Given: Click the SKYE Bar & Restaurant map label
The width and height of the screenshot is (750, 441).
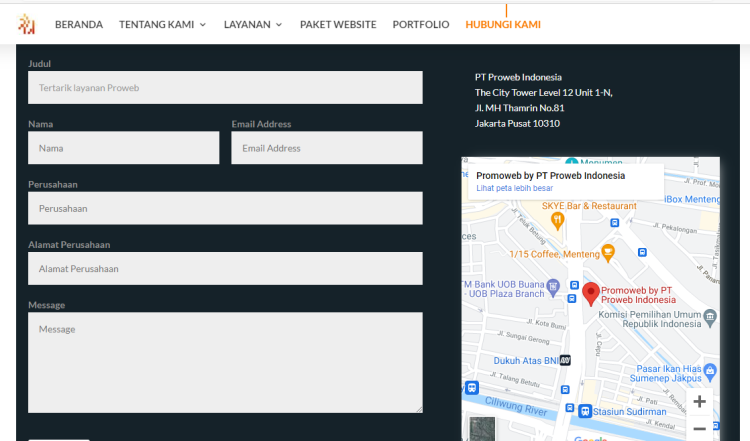Looking at the screenshot, I should [589, 206].
